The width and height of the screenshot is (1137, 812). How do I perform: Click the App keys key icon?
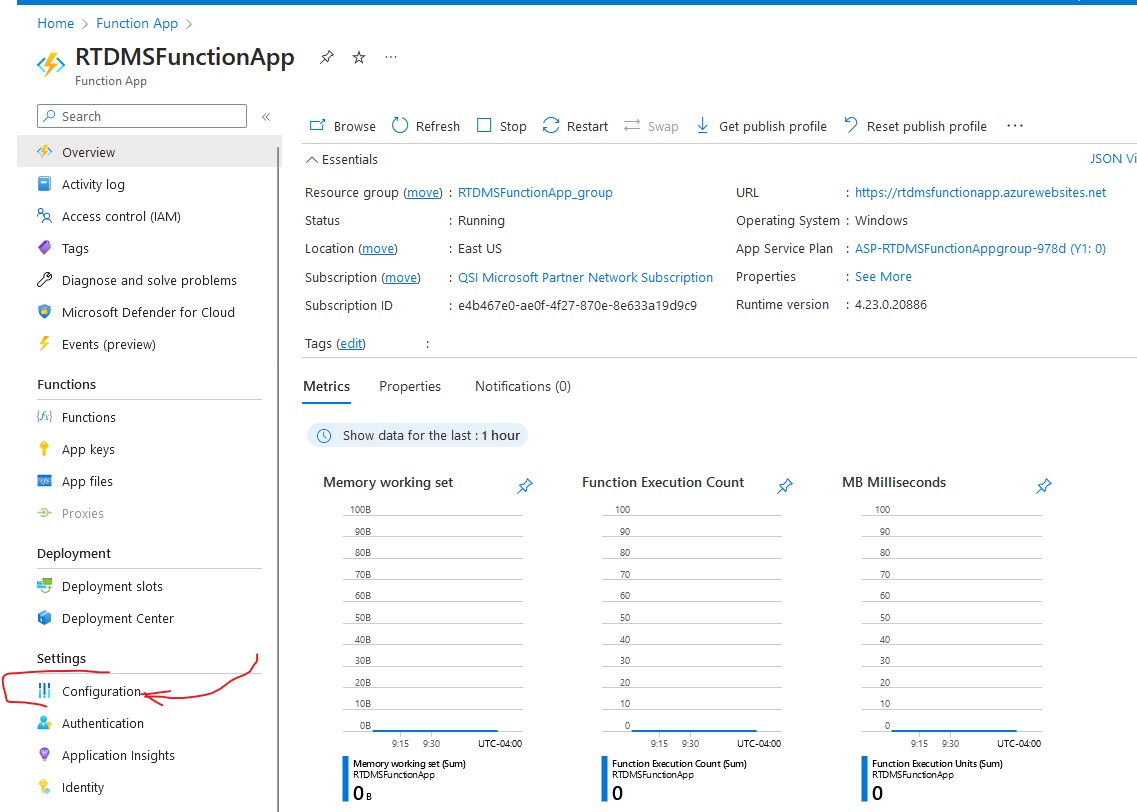pyautogui.click(x=44, y=449)
